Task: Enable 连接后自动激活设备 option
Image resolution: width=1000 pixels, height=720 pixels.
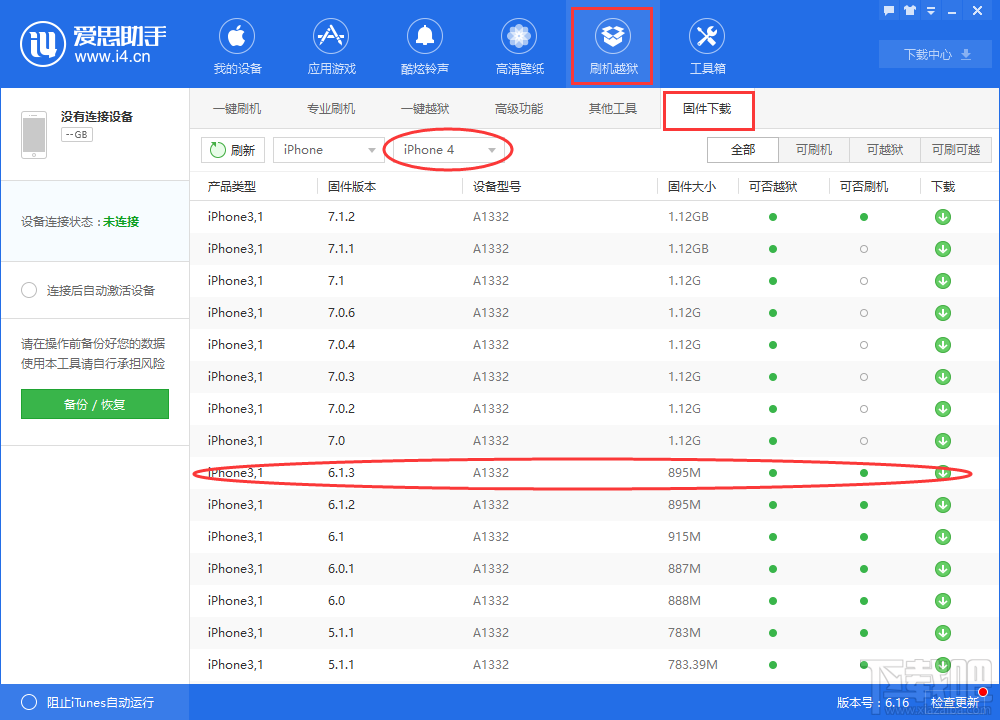Action: [x=30, y=291]
